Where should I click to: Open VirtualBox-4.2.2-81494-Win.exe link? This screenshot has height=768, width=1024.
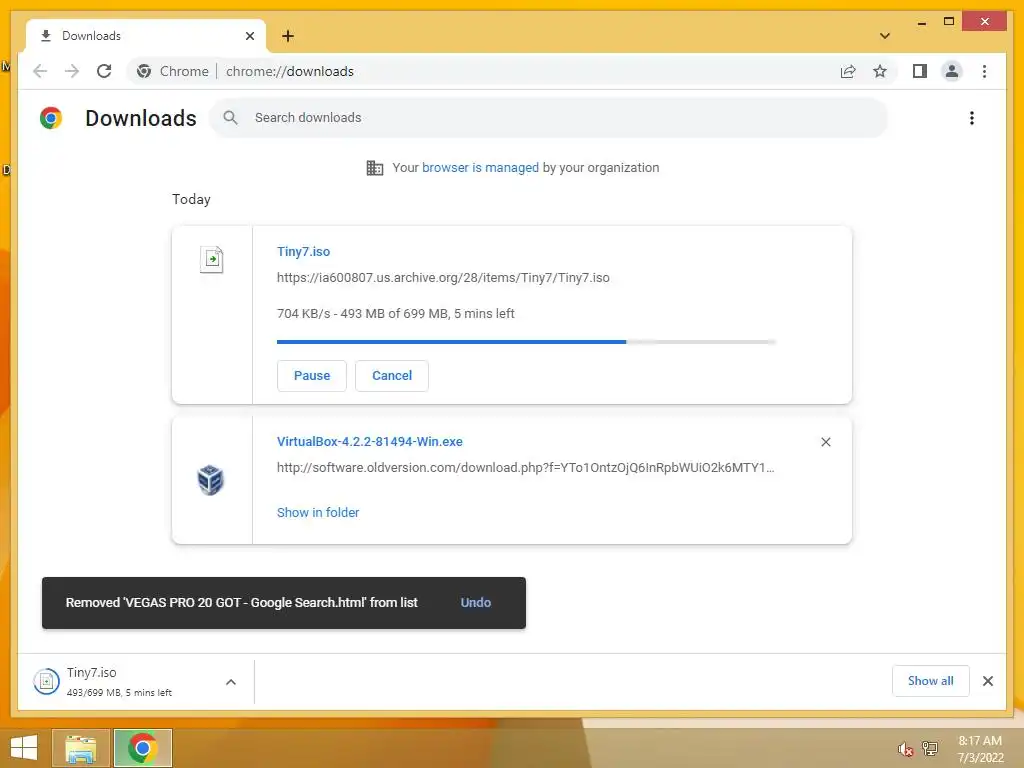click(370, 441)
